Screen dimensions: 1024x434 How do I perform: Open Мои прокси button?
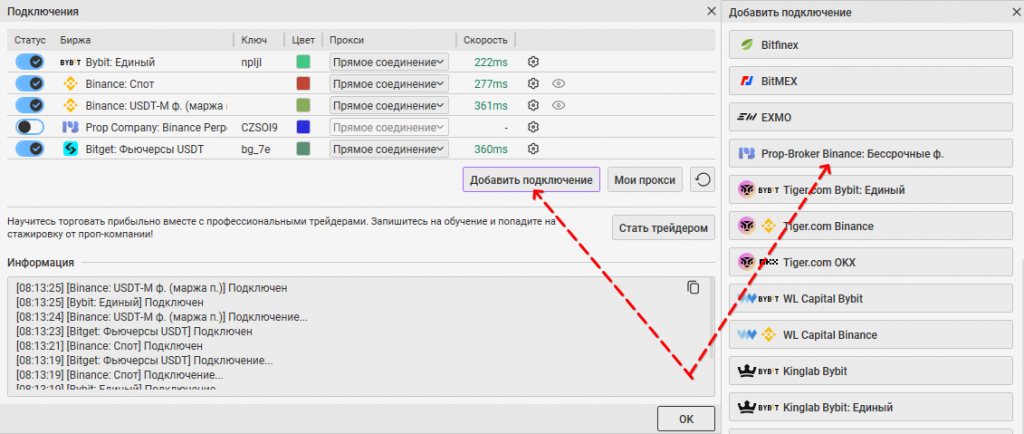645,179
